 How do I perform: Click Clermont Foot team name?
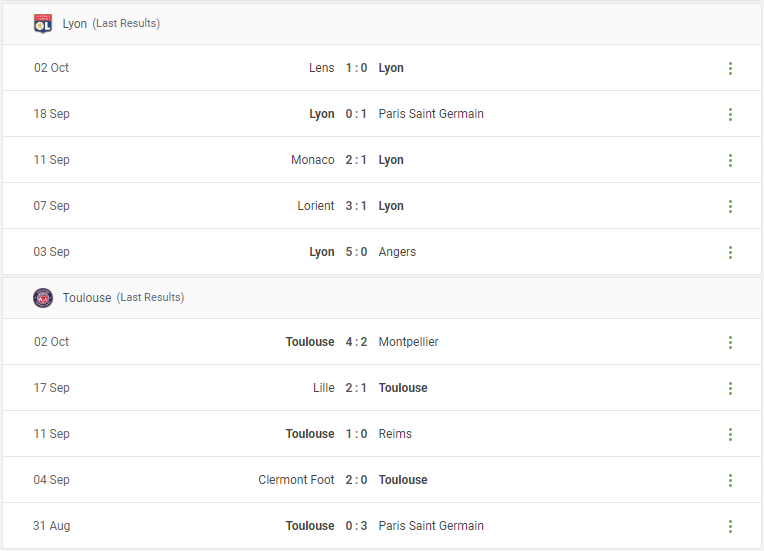coord(296,480)
